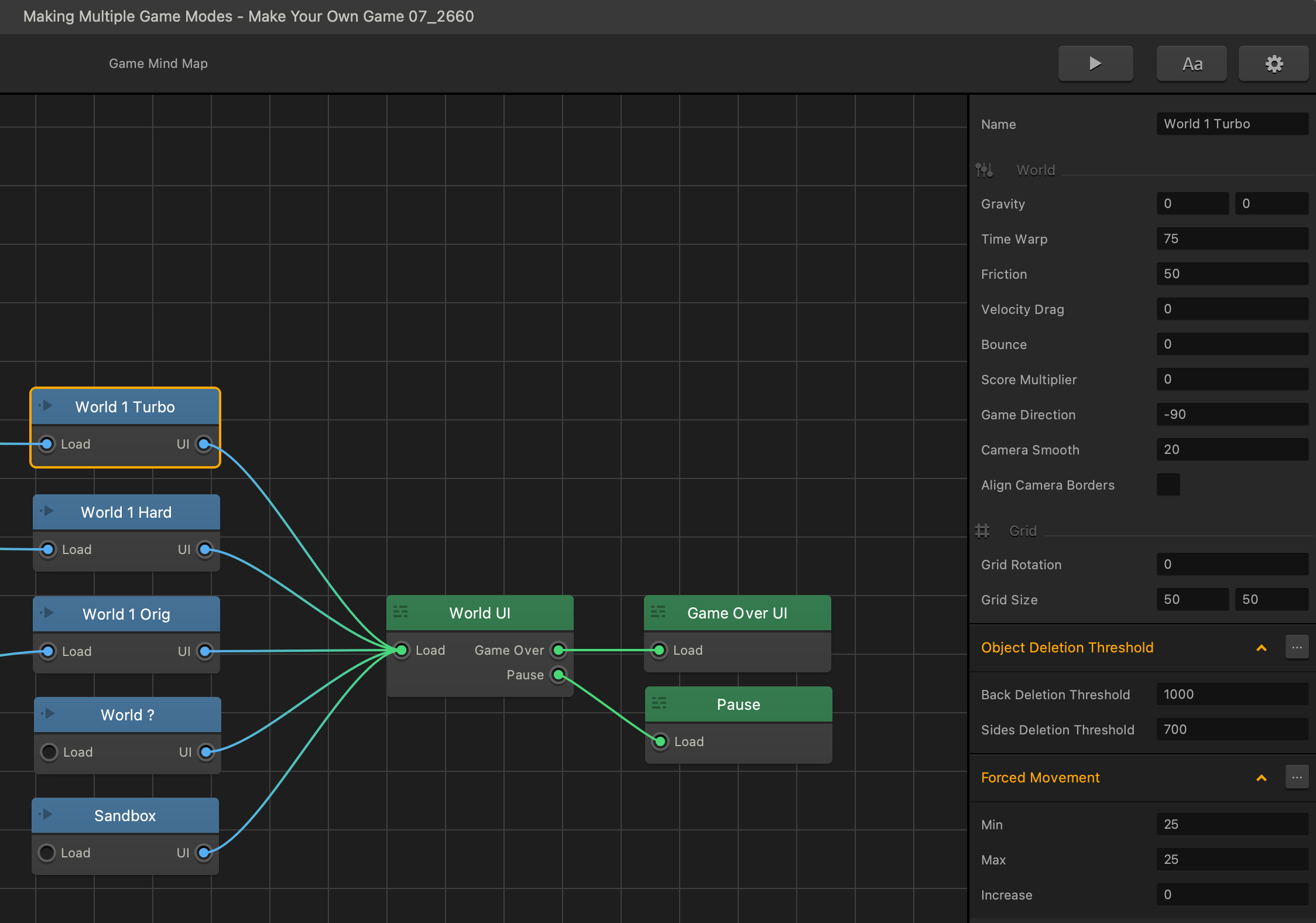Click World UI Load input port
Image resolution: width=1316 pixels, height=923 pixels.
(402, 650)
